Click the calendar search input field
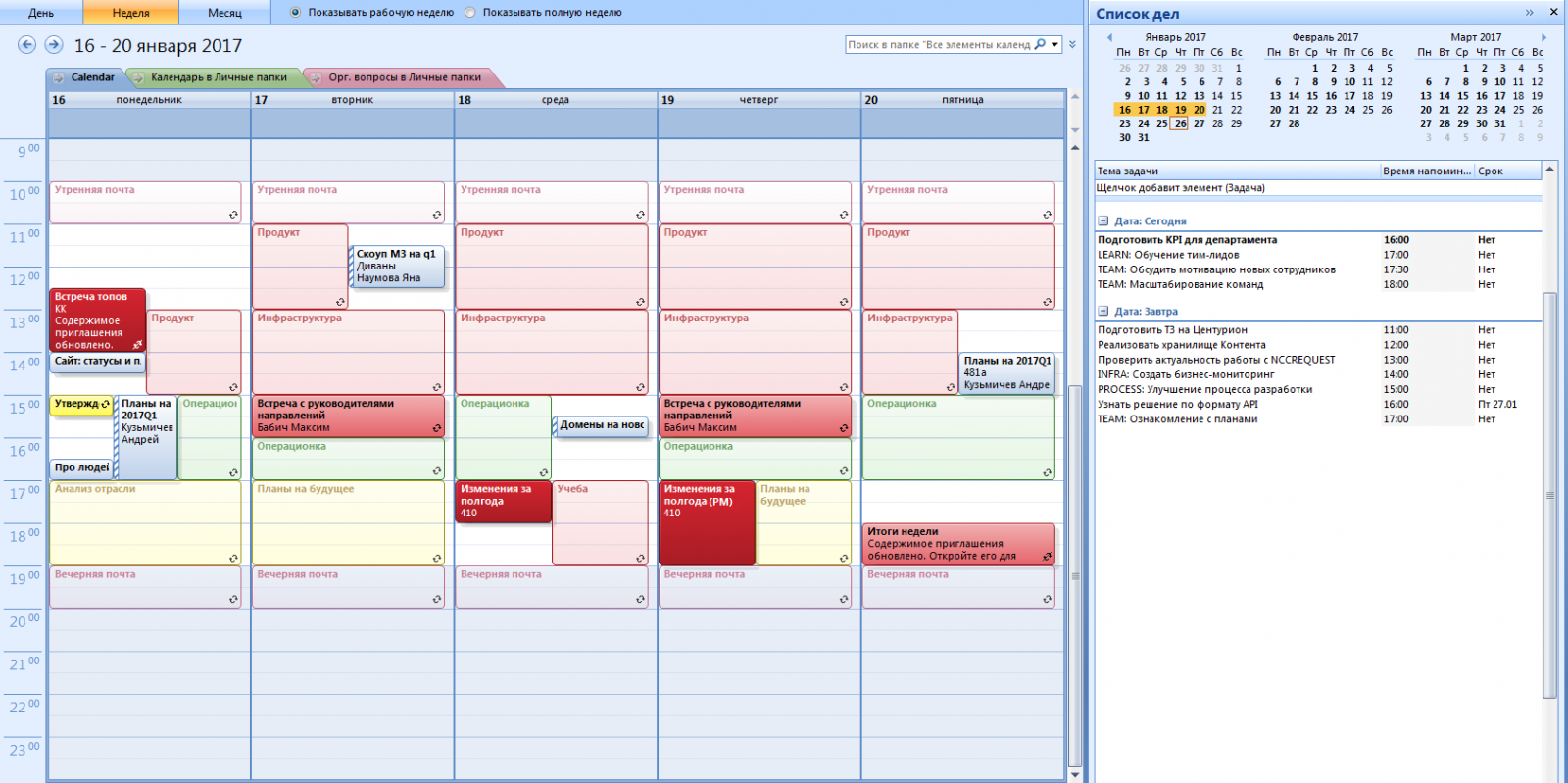This screenshot has height=783, width=1568. [939, 45]
